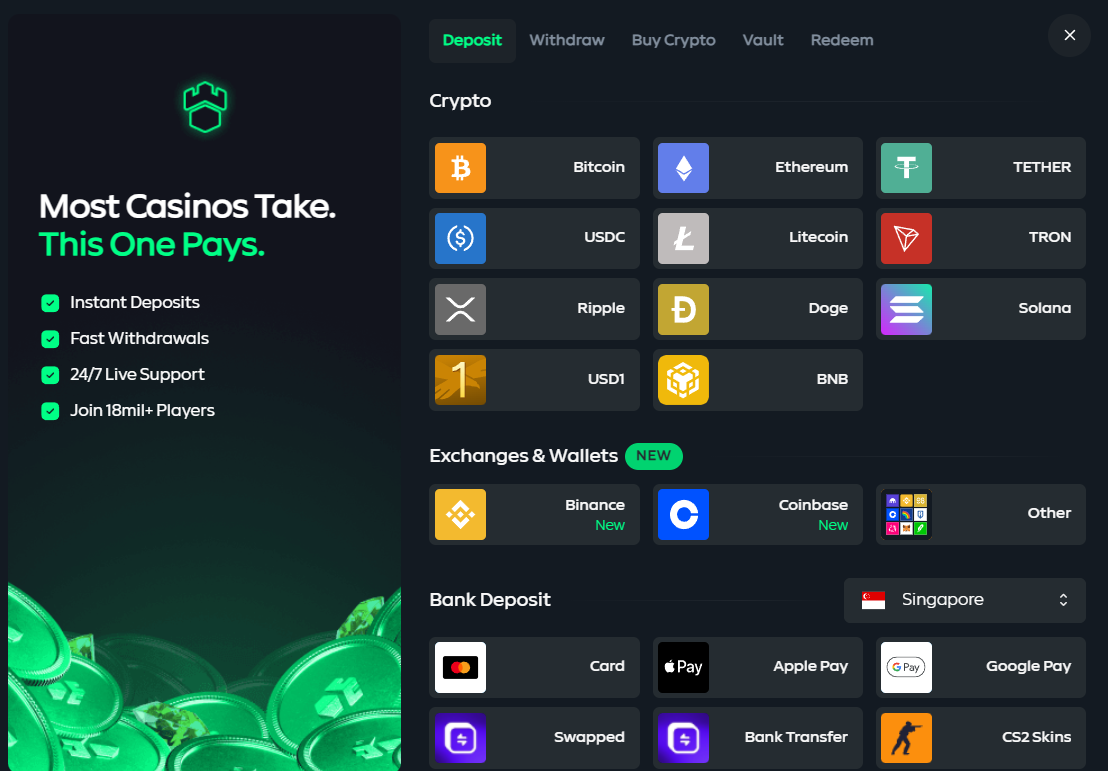Click "This One Pays." green text

(151, 245)
